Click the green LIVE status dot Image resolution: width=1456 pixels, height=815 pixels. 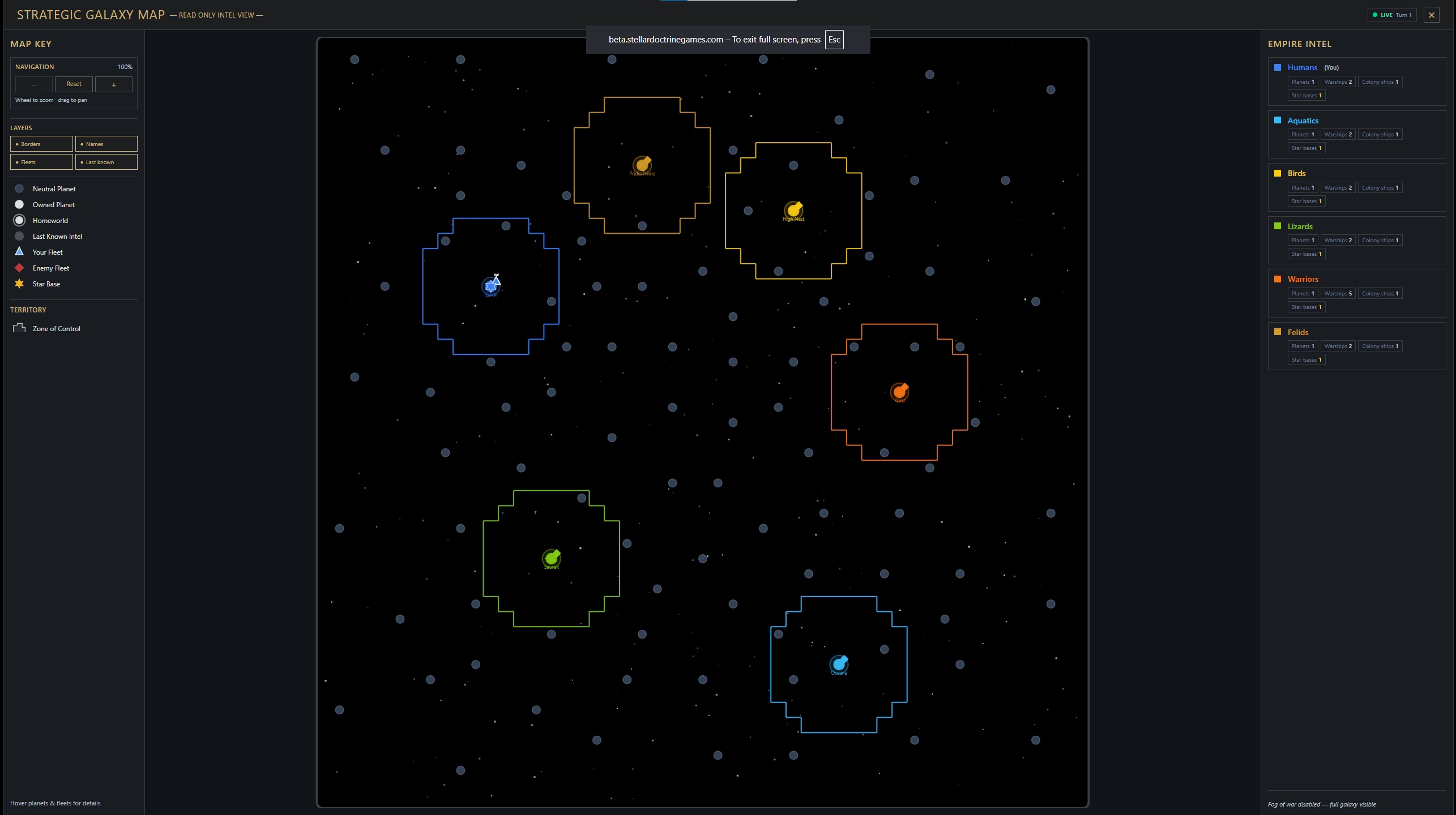click(x=1375, y=15)
